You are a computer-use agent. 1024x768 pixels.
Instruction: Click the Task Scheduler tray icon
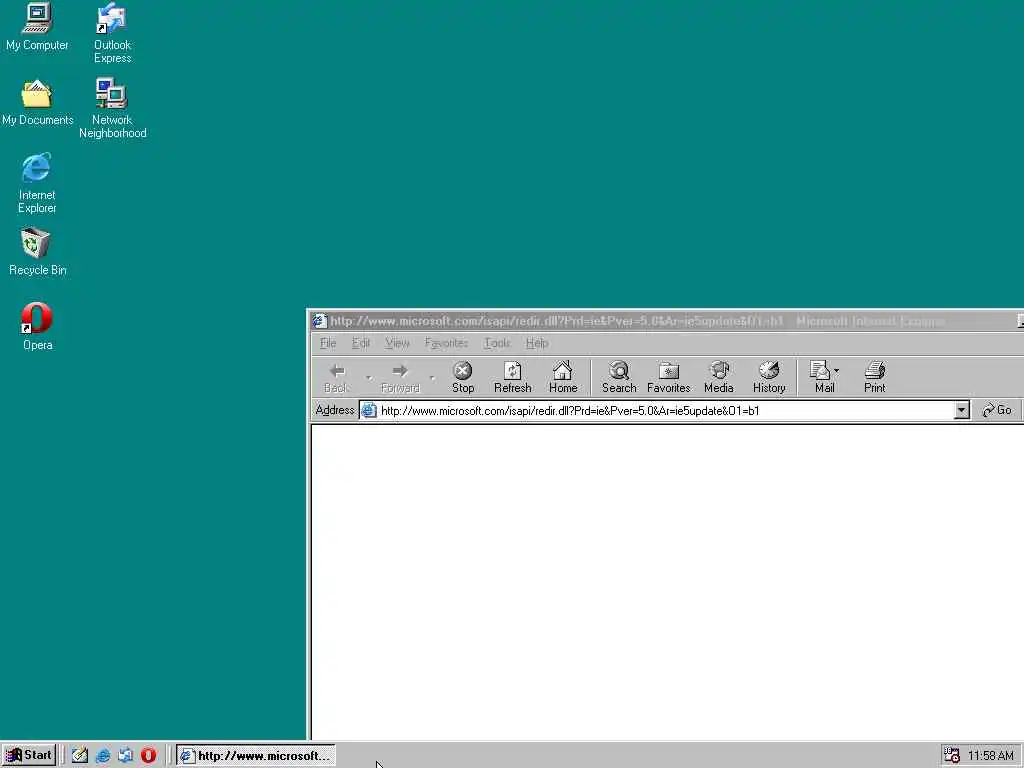point(952,755)
